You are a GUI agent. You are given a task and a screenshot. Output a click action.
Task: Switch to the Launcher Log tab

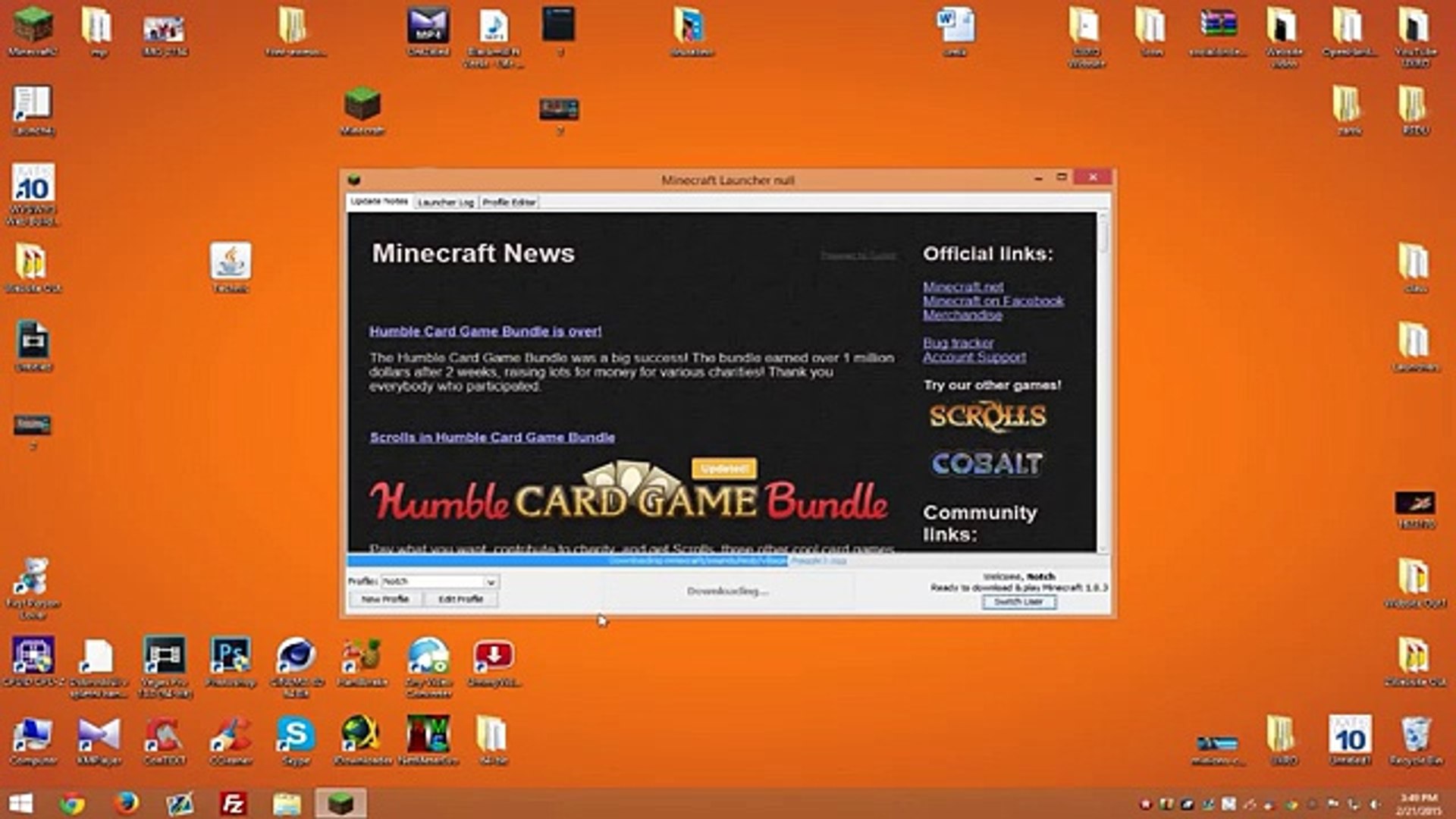pyautogui.click(x=445, y=202)
